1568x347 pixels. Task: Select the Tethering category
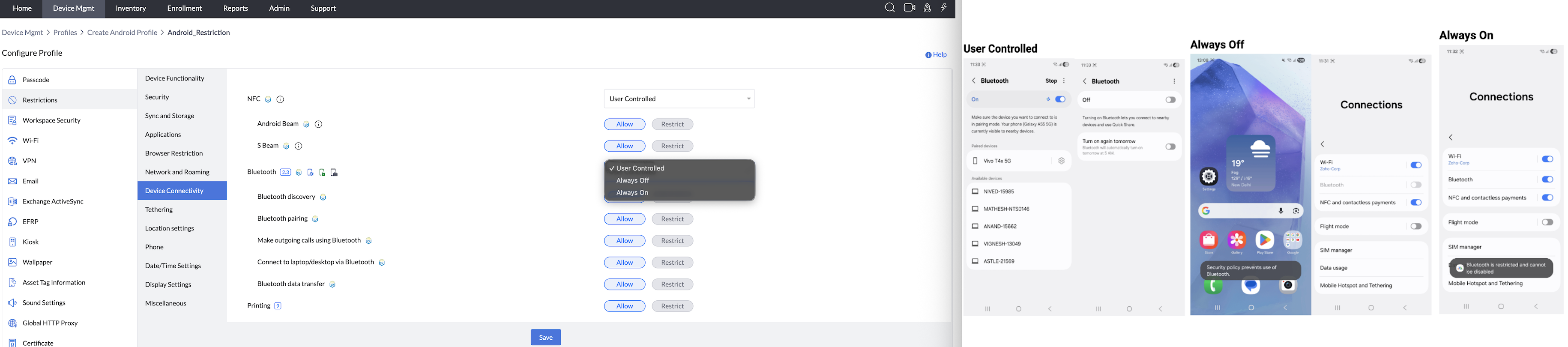(x=182, y=210)
